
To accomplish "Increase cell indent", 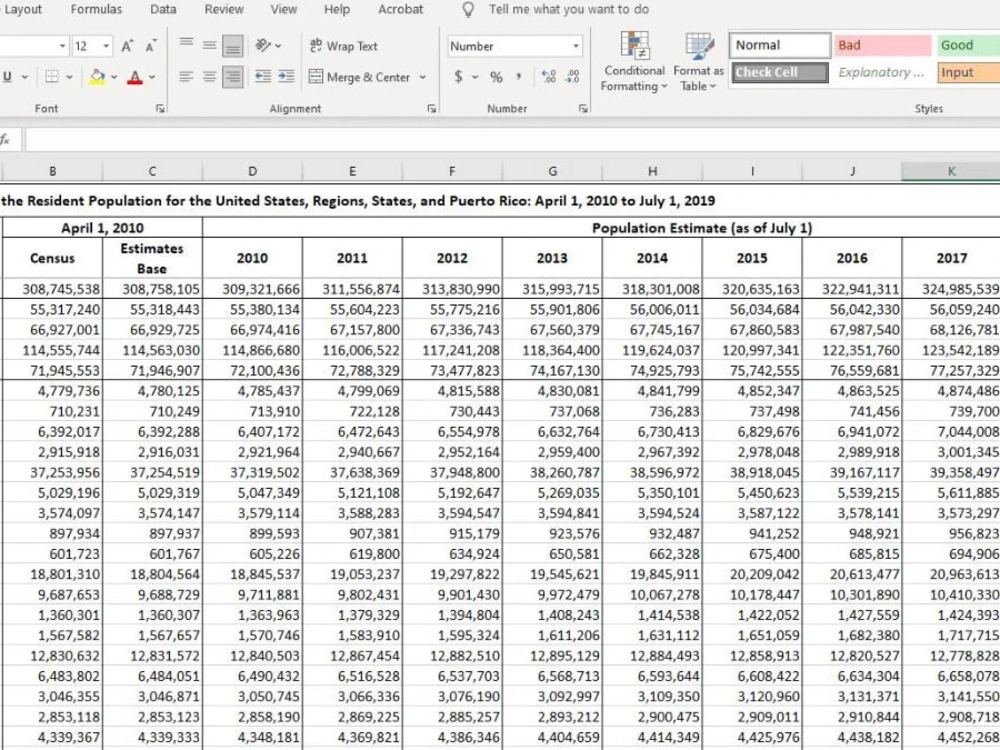I will coord(286,77).
